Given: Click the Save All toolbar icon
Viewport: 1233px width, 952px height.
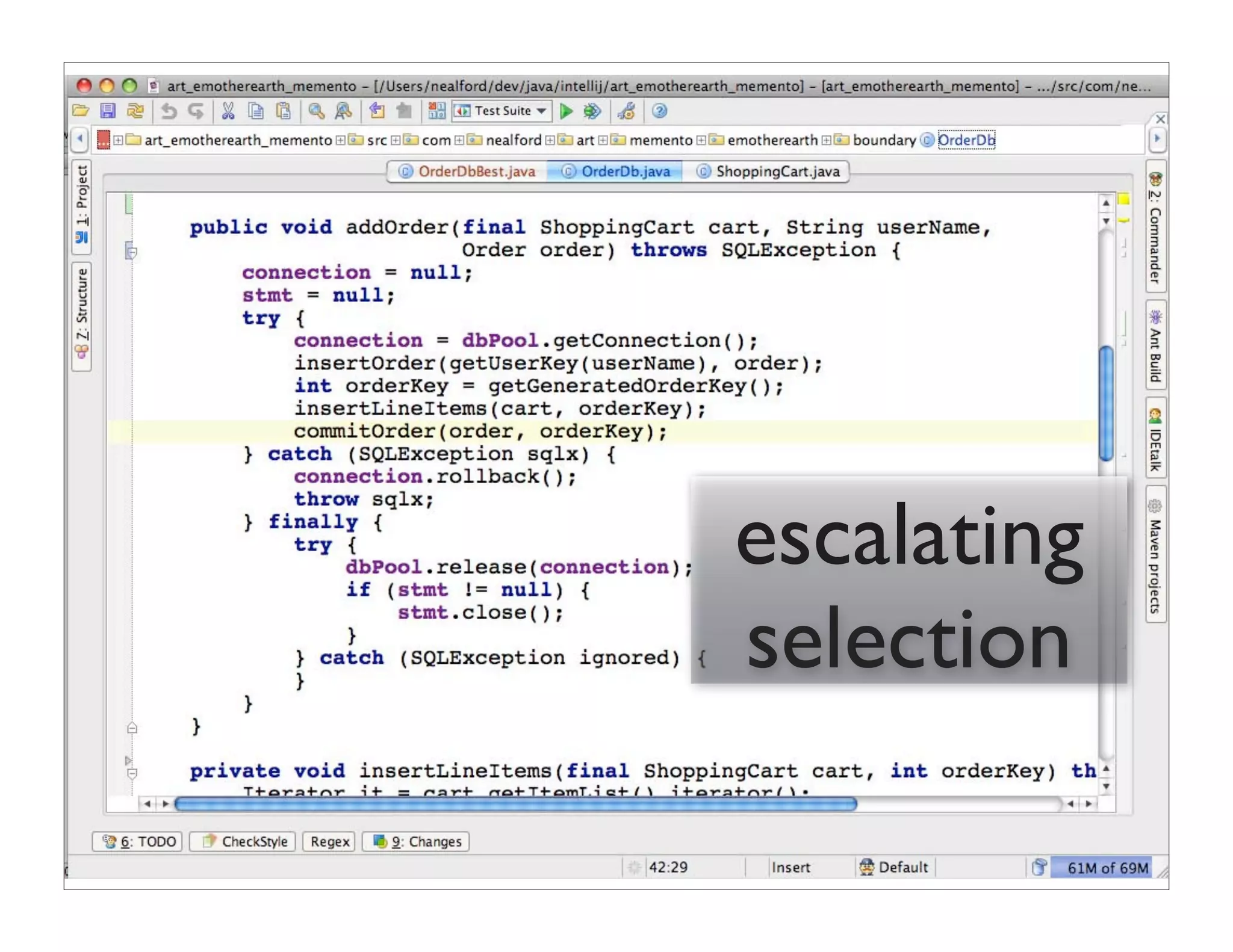Looking at the screenshot, I should click(108, 111).
